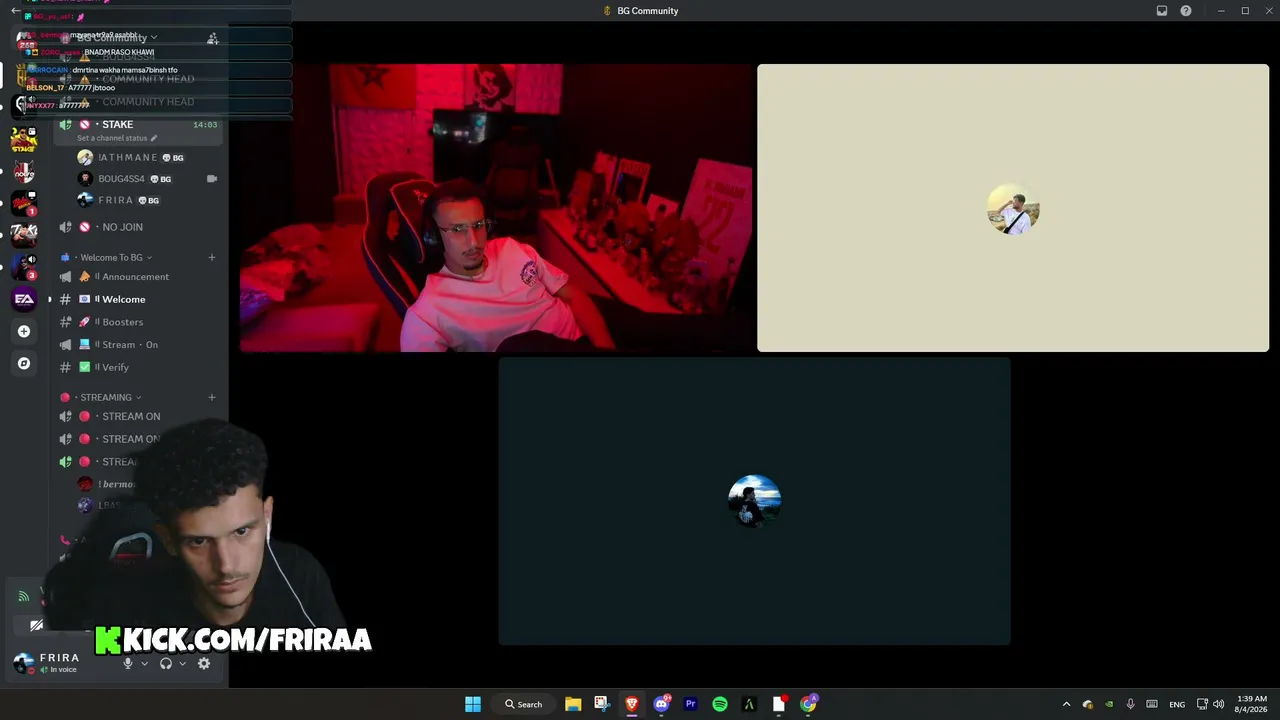Join the NO JOIN voice channel

(x=139, y=227)
